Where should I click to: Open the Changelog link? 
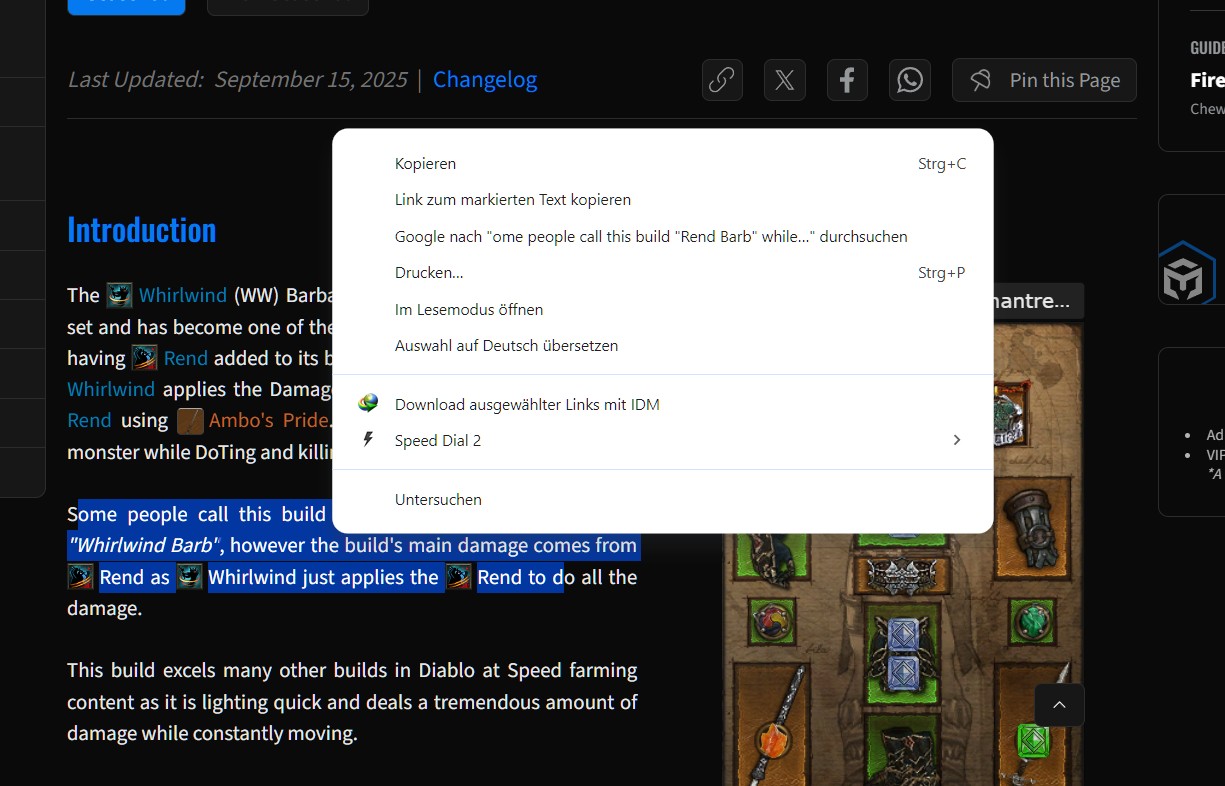485,79
